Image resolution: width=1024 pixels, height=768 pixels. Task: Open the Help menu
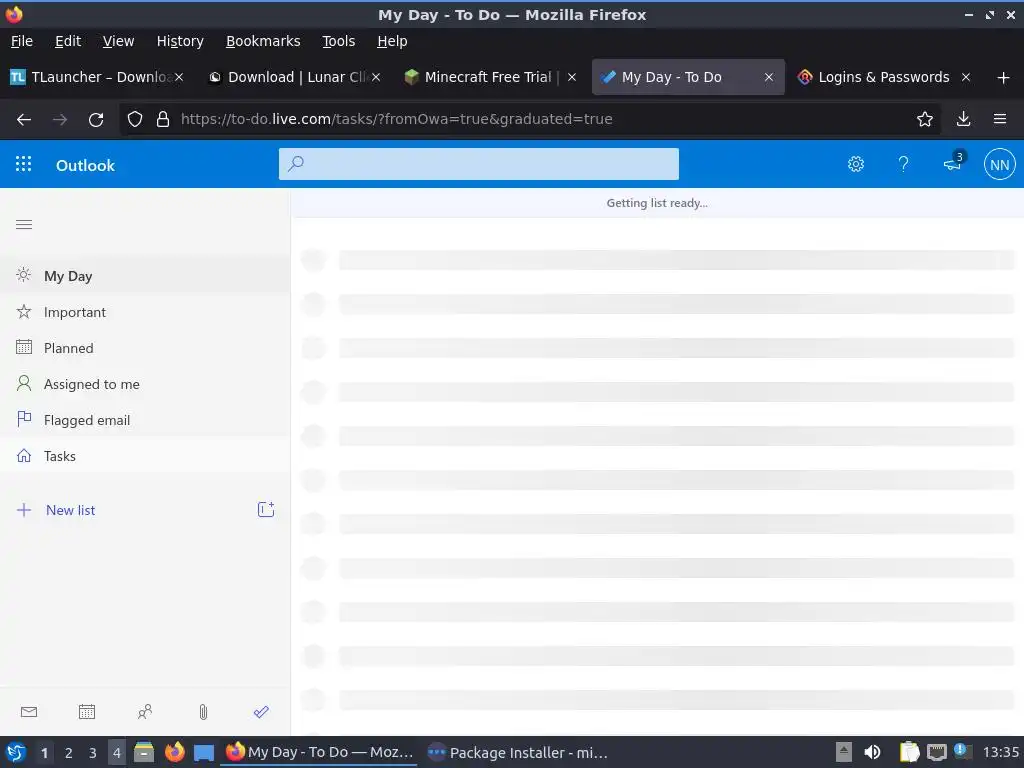tap(392, 41)
